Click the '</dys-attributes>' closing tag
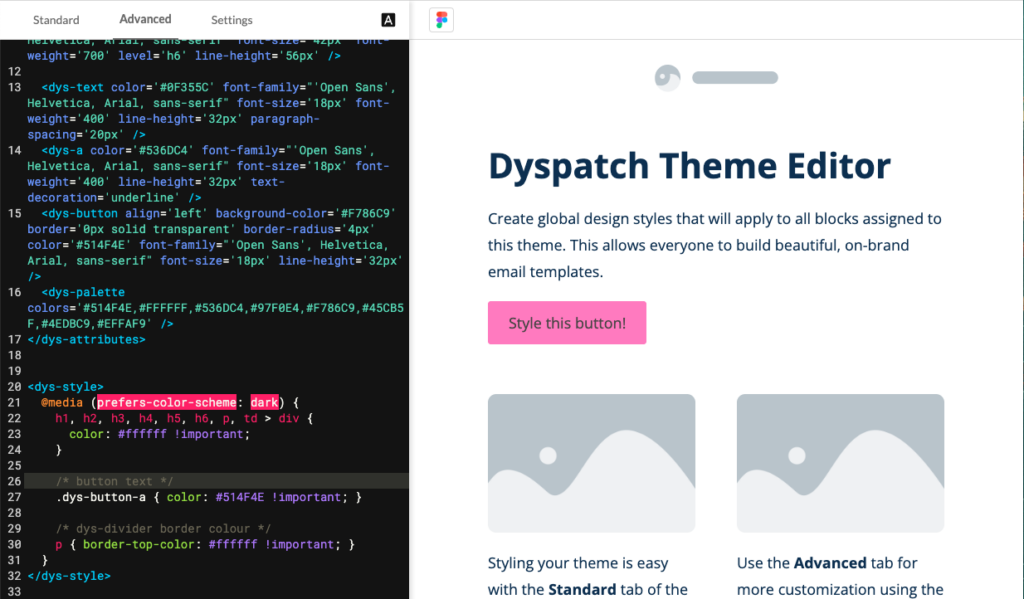The width and height of the screenshot is (1024, 599). [x=86, y=340]
